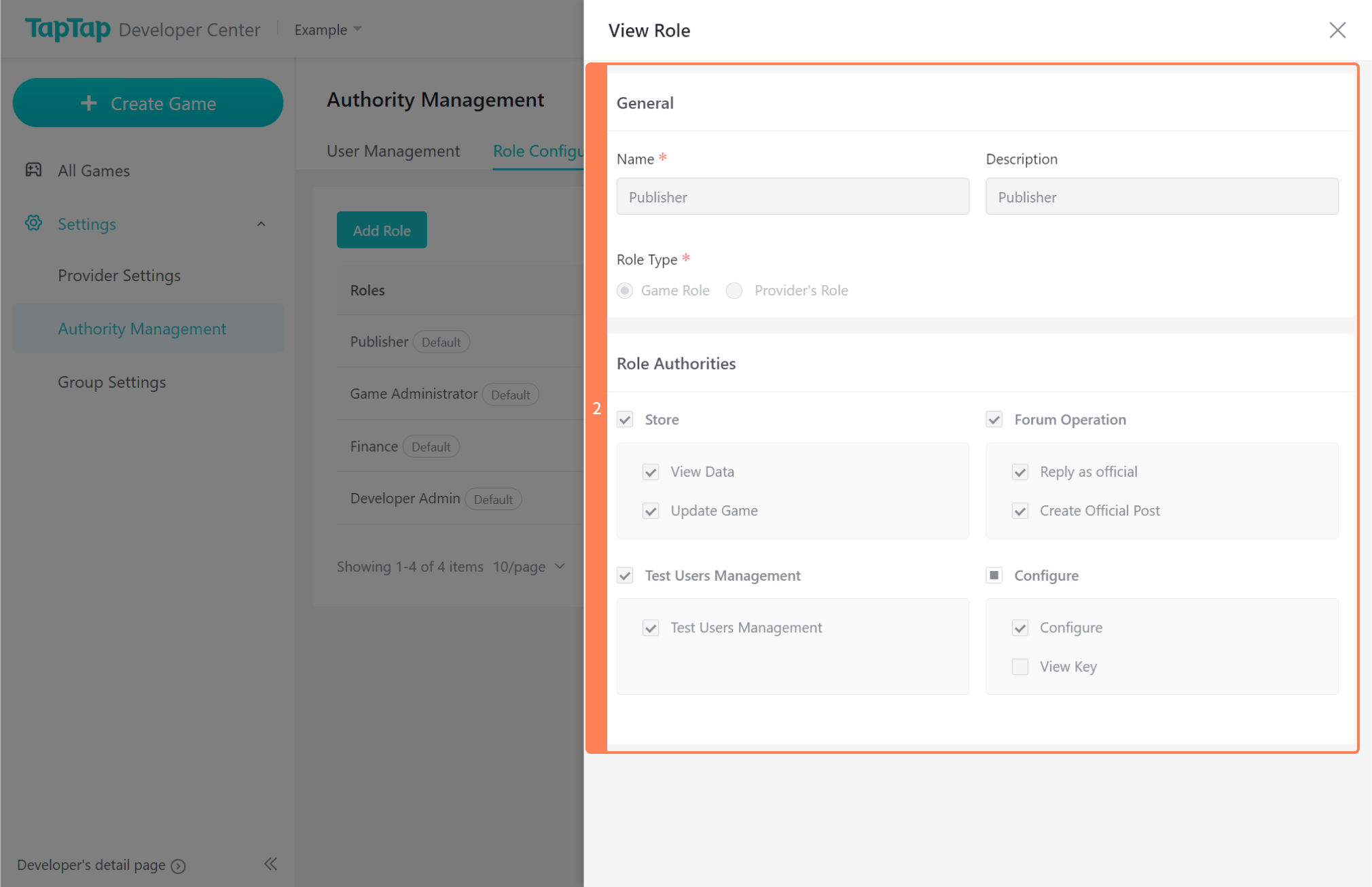Collapse the Settings menu chevron
The height and width of the screenshot is (887, 1372).
point(261,224)
